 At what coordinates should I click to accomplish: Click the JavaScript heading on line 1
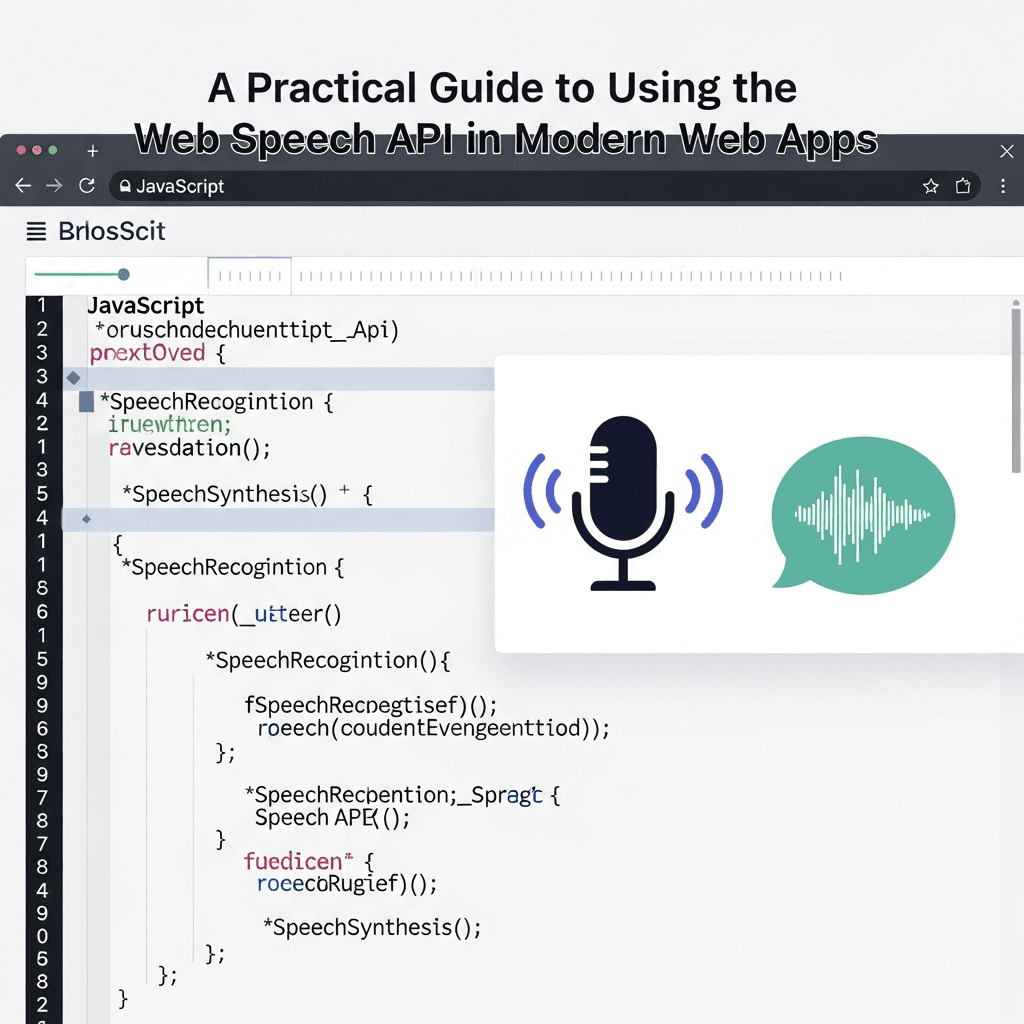[146, 306]
